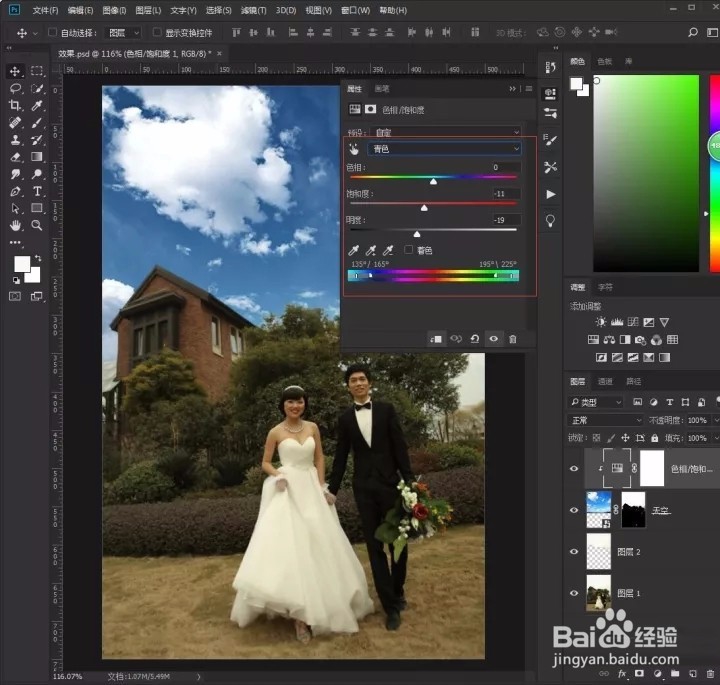This screenshot has width=720, height=685.
Task: Open the 青色 color range dropdown
Action: (x=444, y=149)
